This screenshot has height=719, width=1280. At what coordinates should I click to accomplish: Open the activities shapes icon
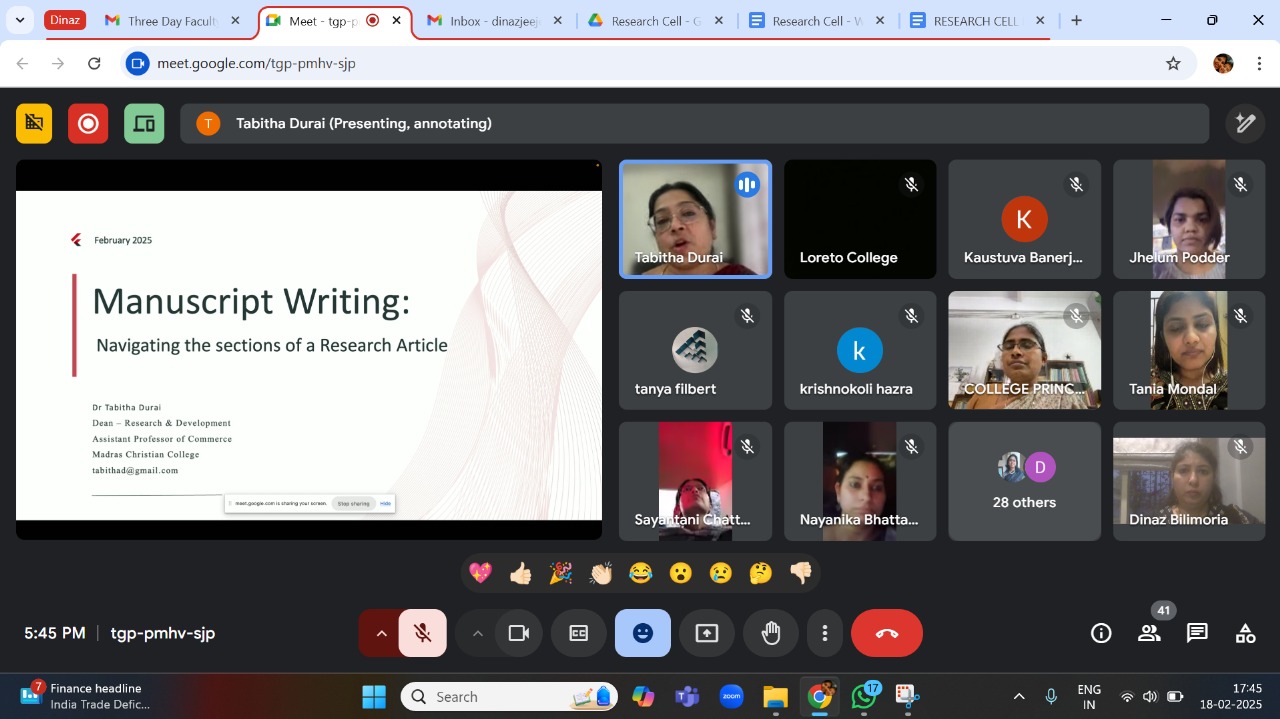pyautogui.click(x=1245, y=633)
